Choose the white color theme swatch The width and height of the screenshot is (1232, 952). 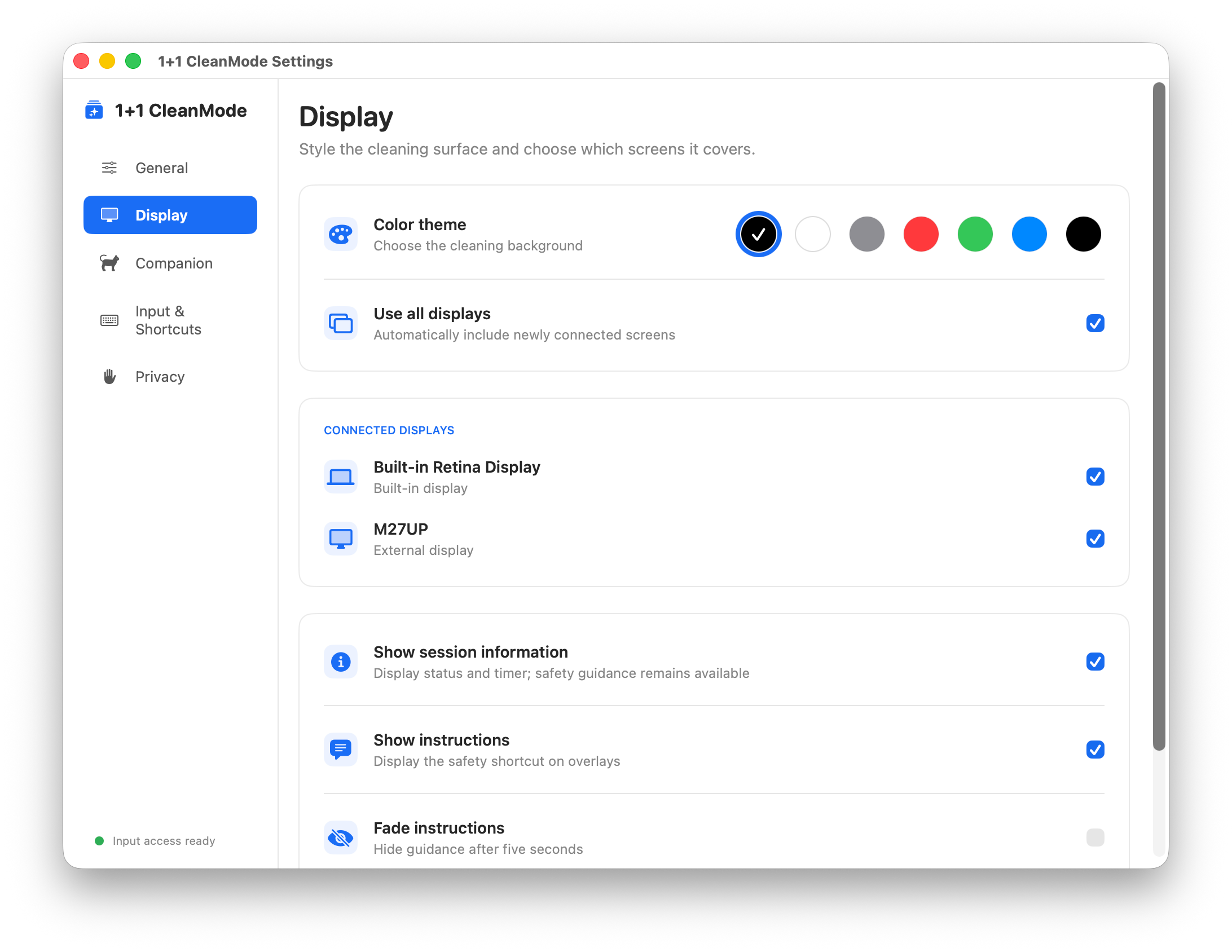pyautogui.click(x=812, y=234)
